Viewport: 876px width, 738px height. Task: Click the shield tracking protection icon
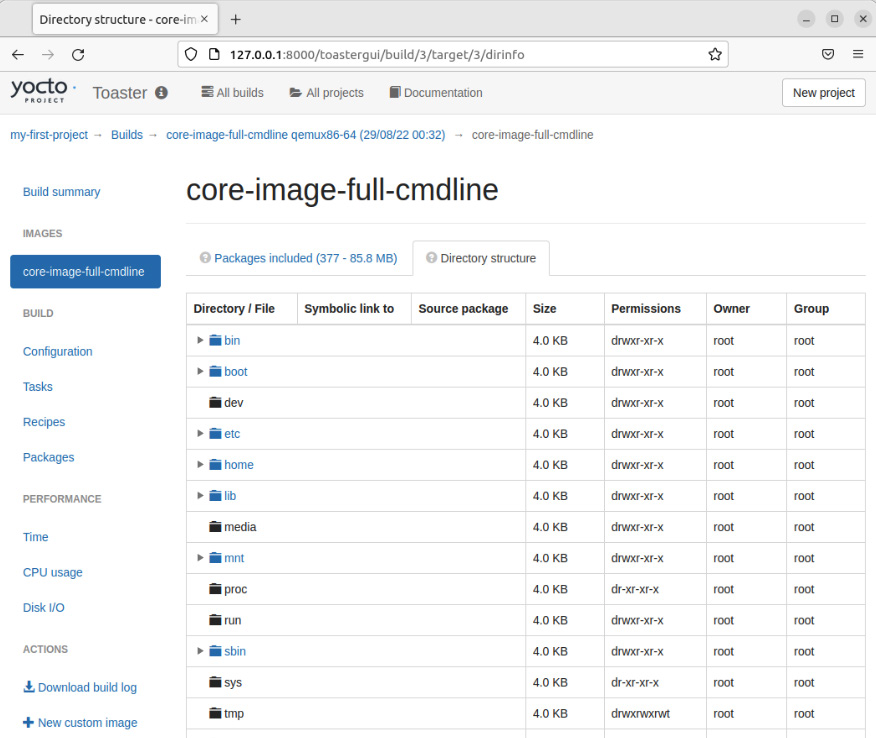pos(191,55)
